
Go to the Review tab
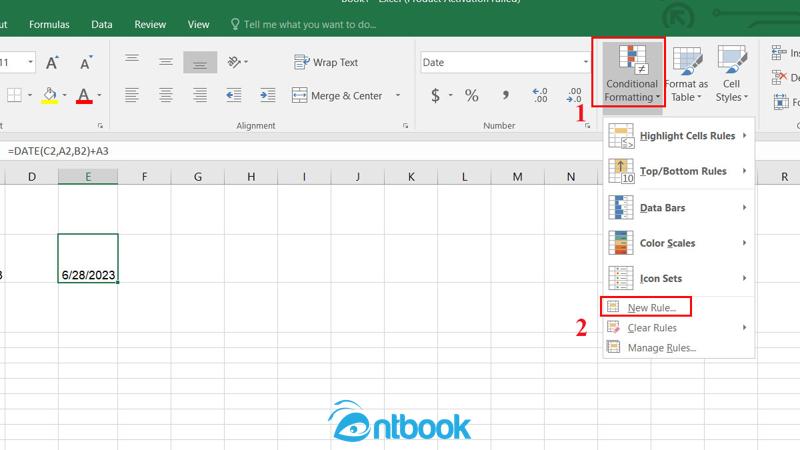pyautogui.click(x=150, y=24)
